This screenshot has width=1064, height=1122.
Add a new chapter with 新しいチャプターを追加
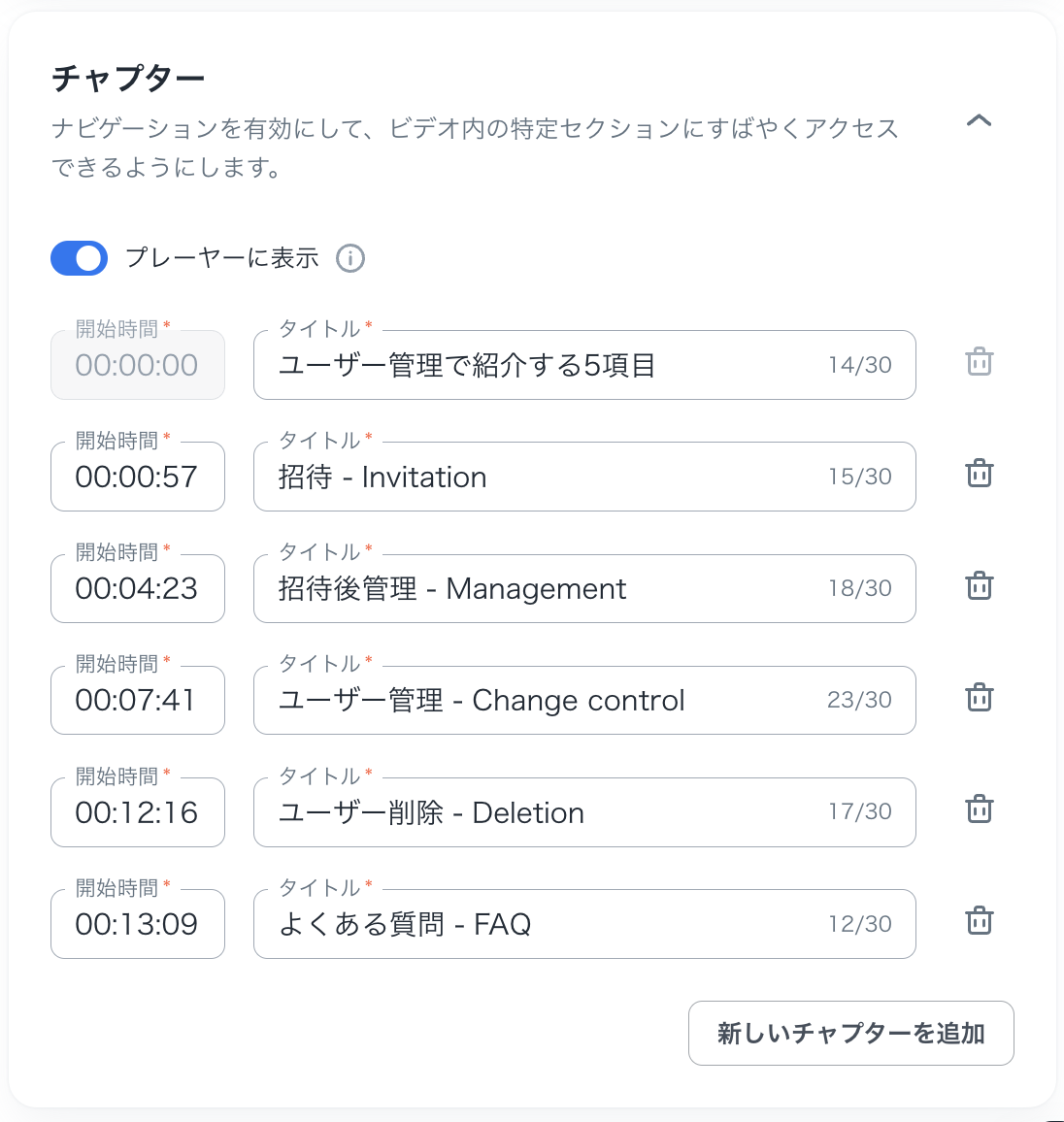tap(850, 1033)
